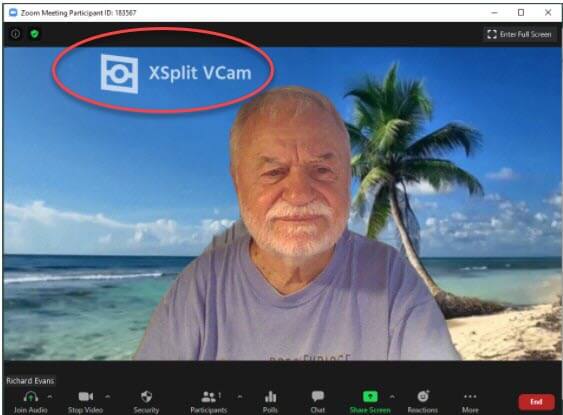Open the meeting information icon

click(15, 34)
